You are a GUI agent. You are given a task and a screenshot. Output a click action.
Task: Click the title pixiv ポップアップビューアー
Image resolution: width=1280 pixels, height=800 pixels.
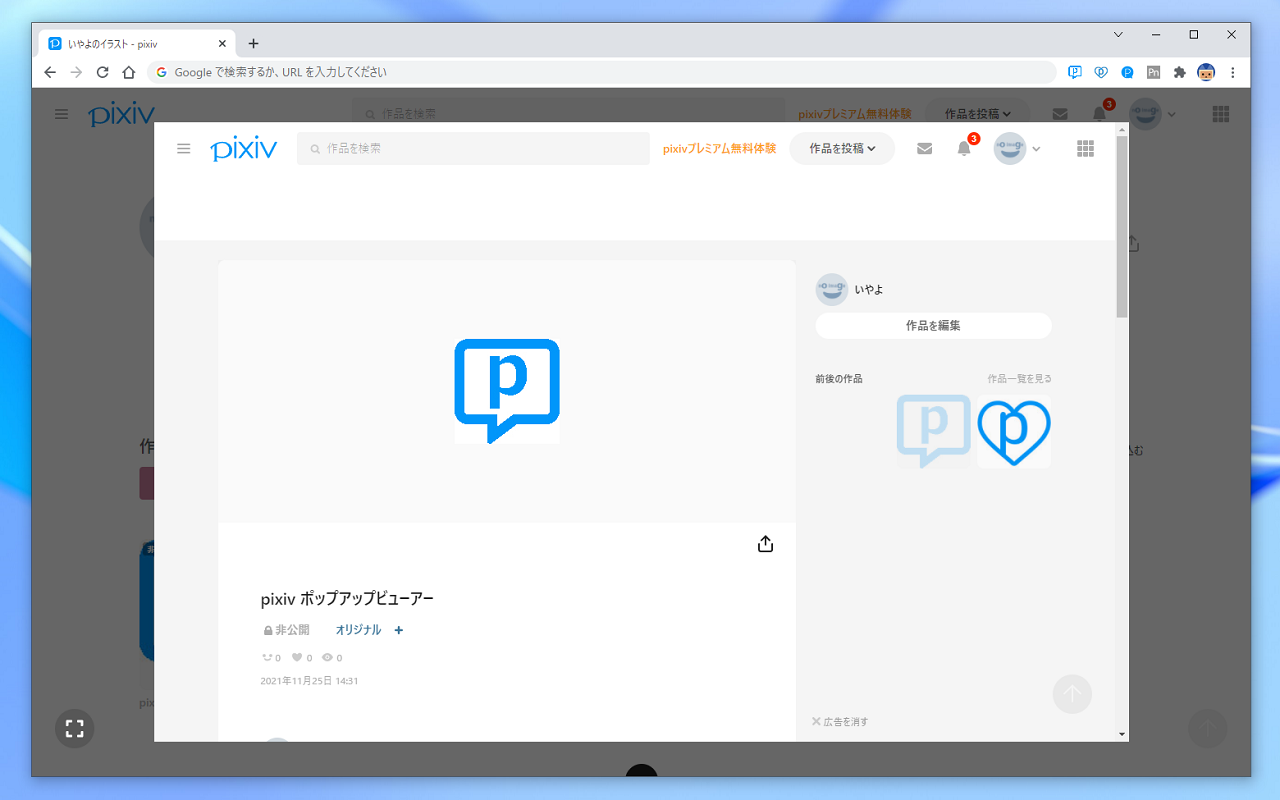pos(347,599)
